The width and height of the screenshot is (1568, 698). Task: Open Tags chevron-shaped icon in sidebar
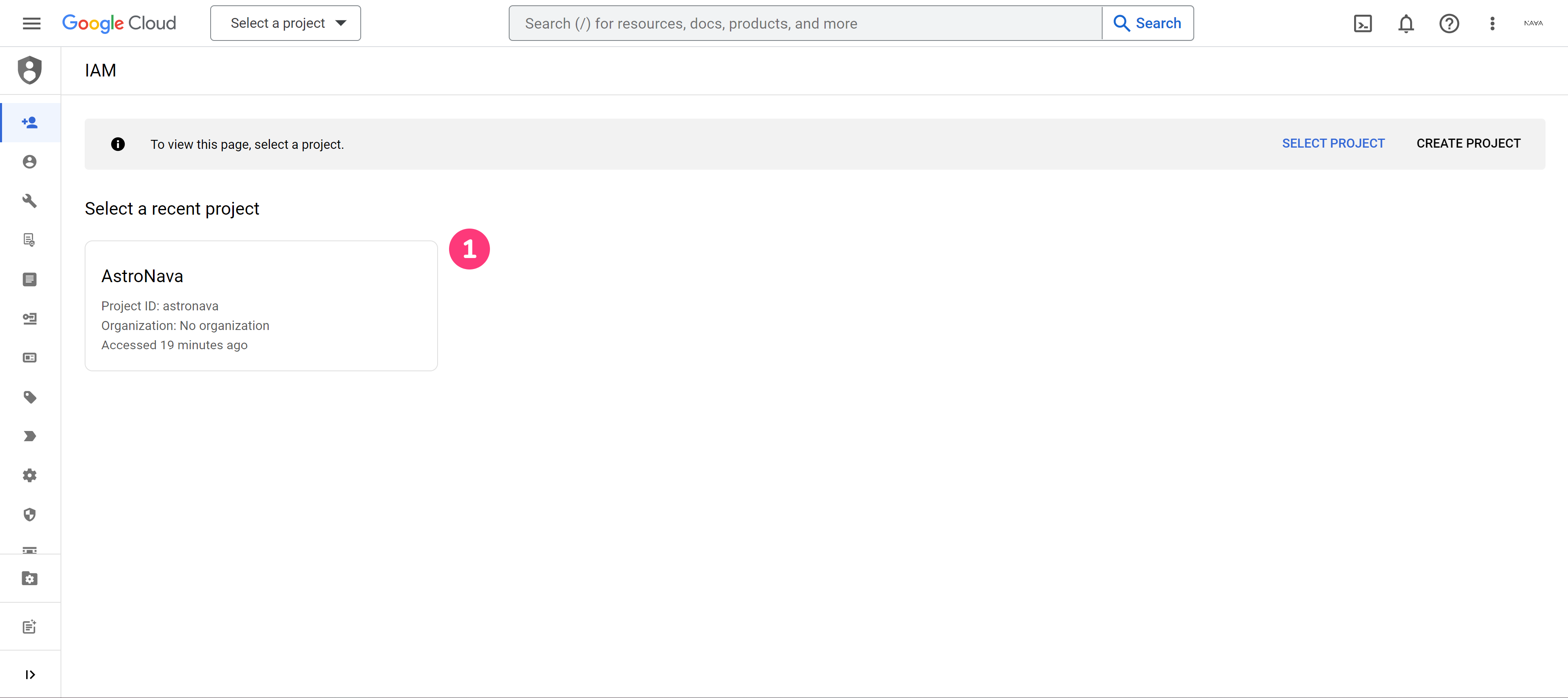click(x=30, y=436)
